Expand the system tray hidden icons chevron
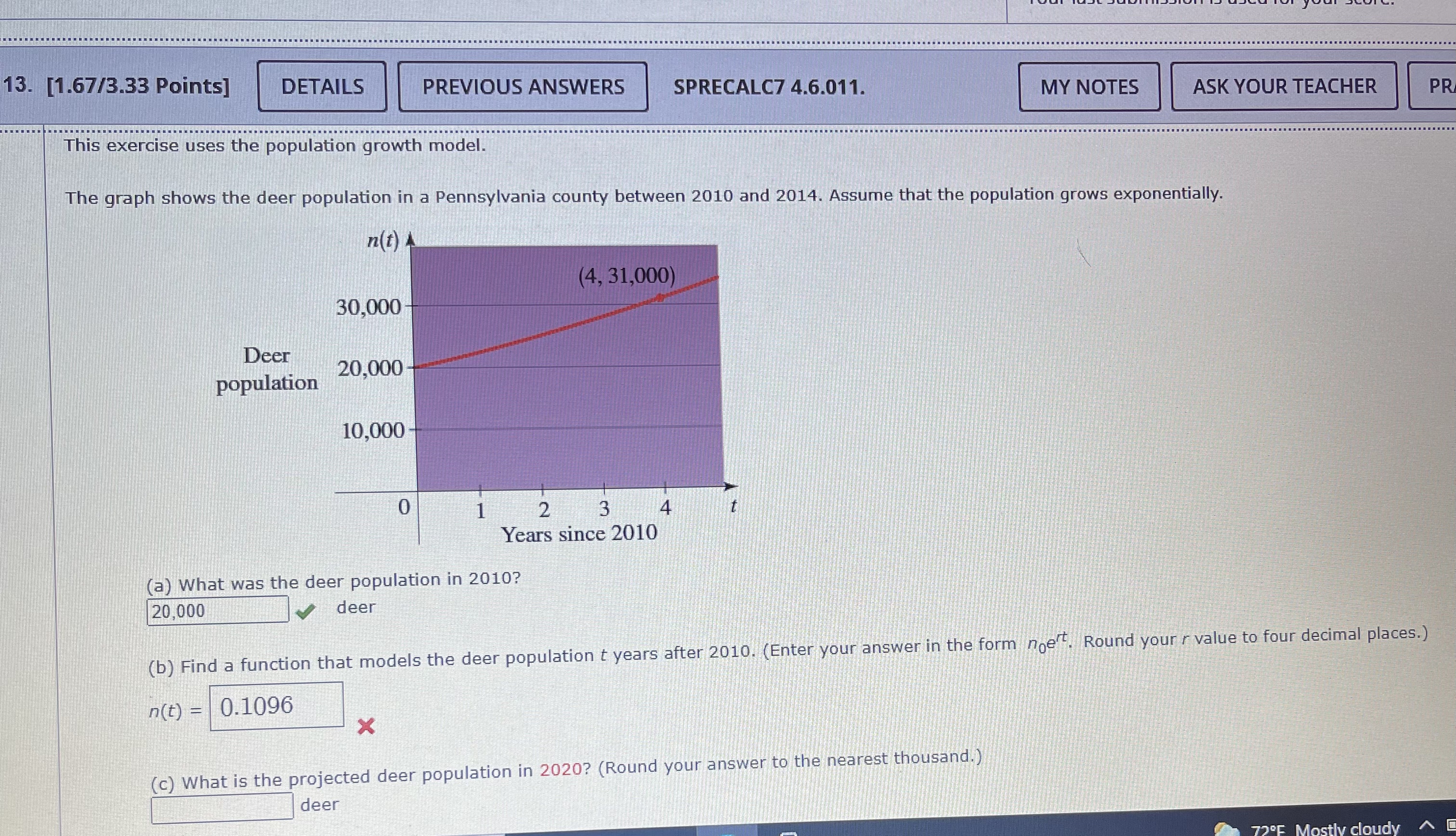Screen dimensions: 1456x836 (x=1427, y=825)
